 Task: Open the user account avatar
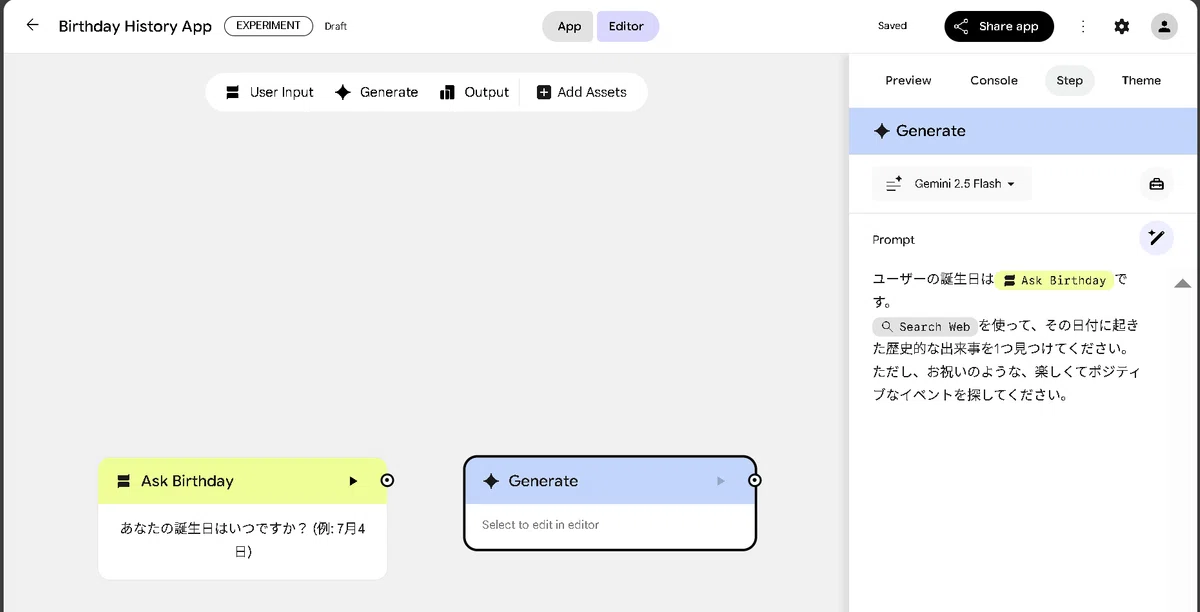pyautogui.click(x=1164, y=27)
